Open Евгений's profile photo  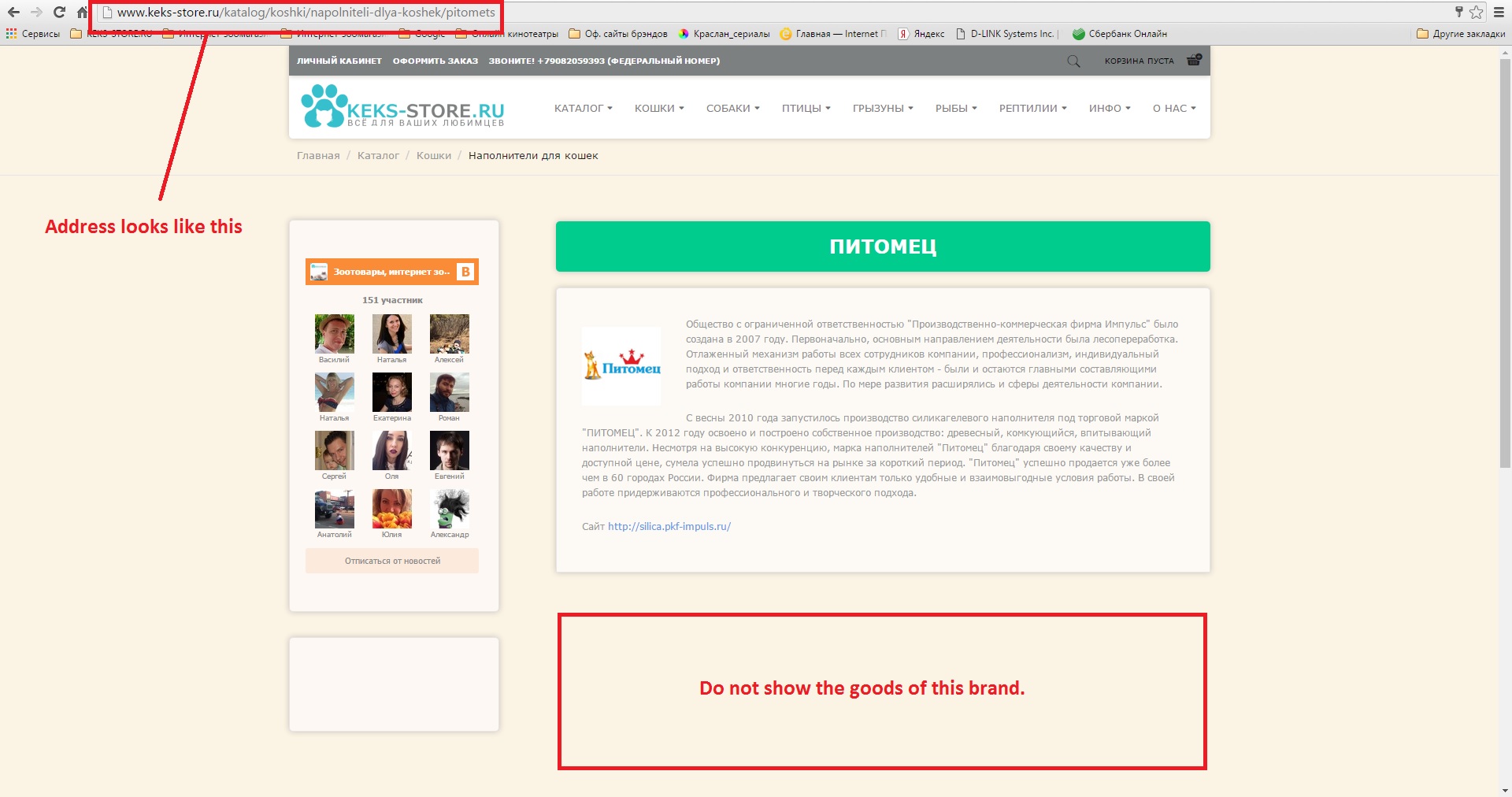[449, 450]
